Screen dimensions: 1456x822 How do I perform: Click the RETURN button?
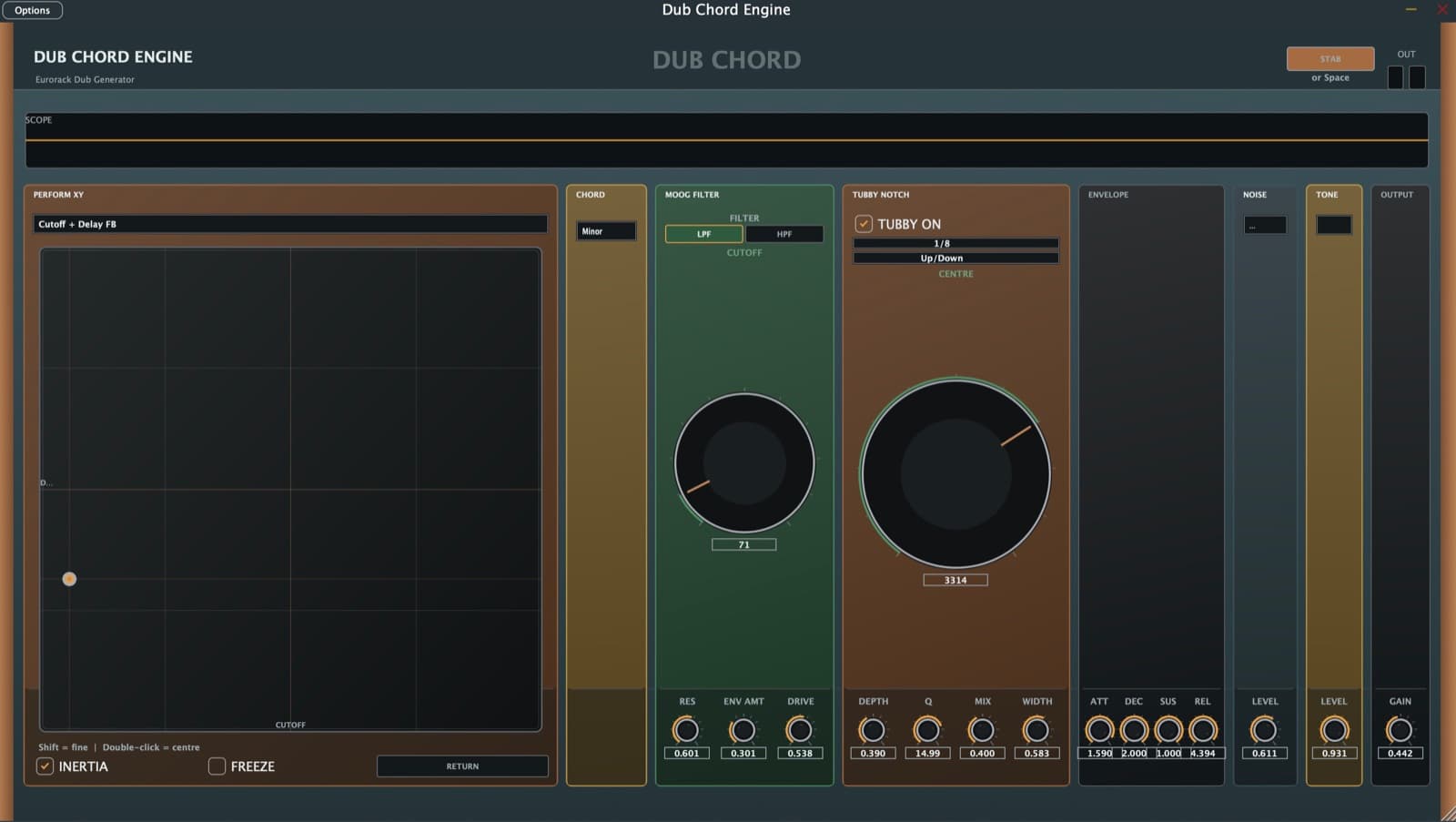point(462,766)
